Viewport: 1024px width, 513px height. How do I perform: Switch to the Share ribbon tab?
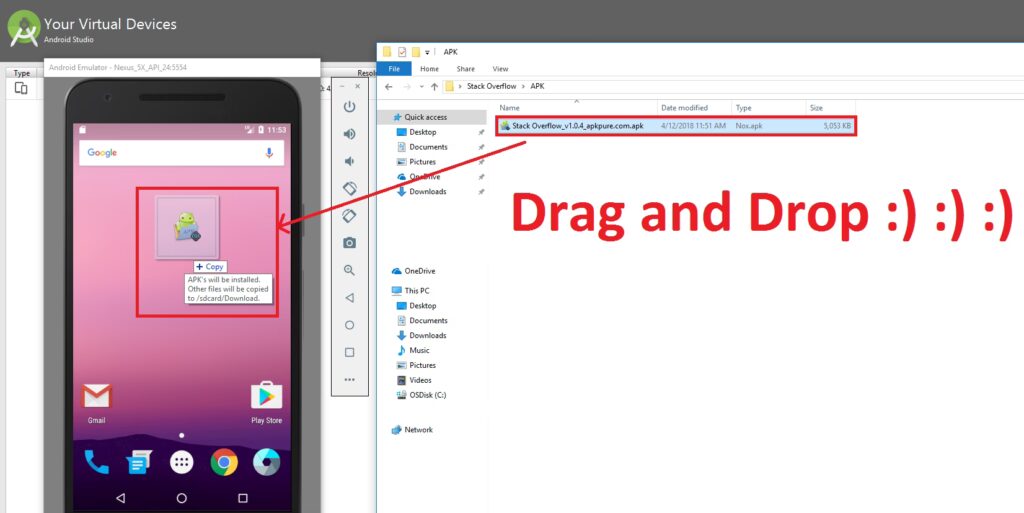pyautogui.click(x=465, y=69)
